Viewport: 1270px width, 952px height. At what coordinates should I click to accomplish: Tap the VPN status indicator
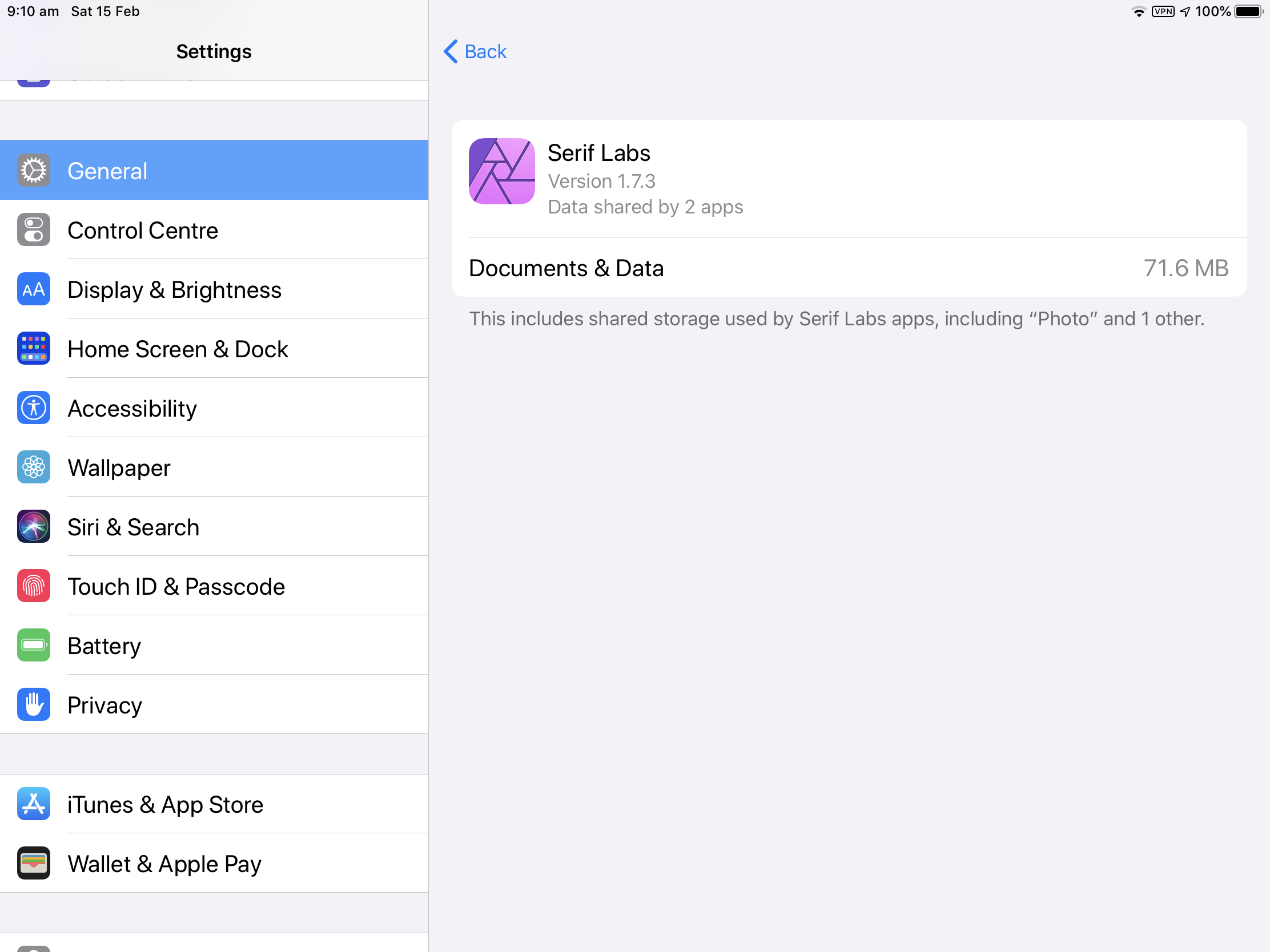point(1163,11)
